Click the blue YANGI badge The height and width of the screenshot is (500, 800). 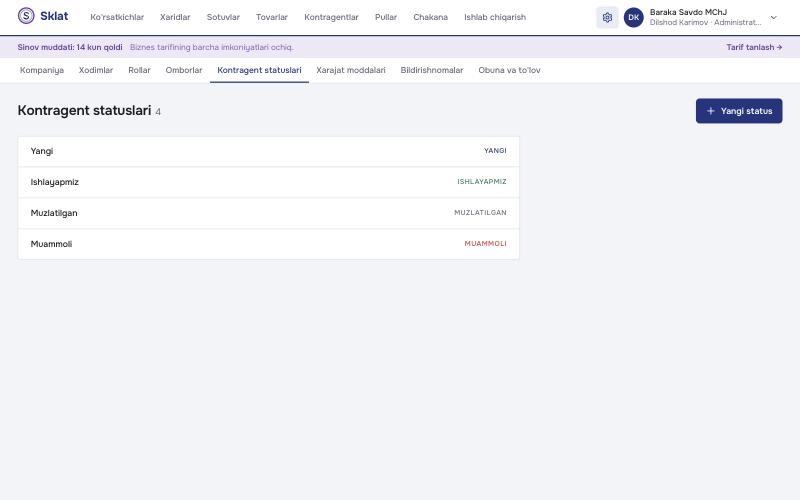[x=495, y=151]
